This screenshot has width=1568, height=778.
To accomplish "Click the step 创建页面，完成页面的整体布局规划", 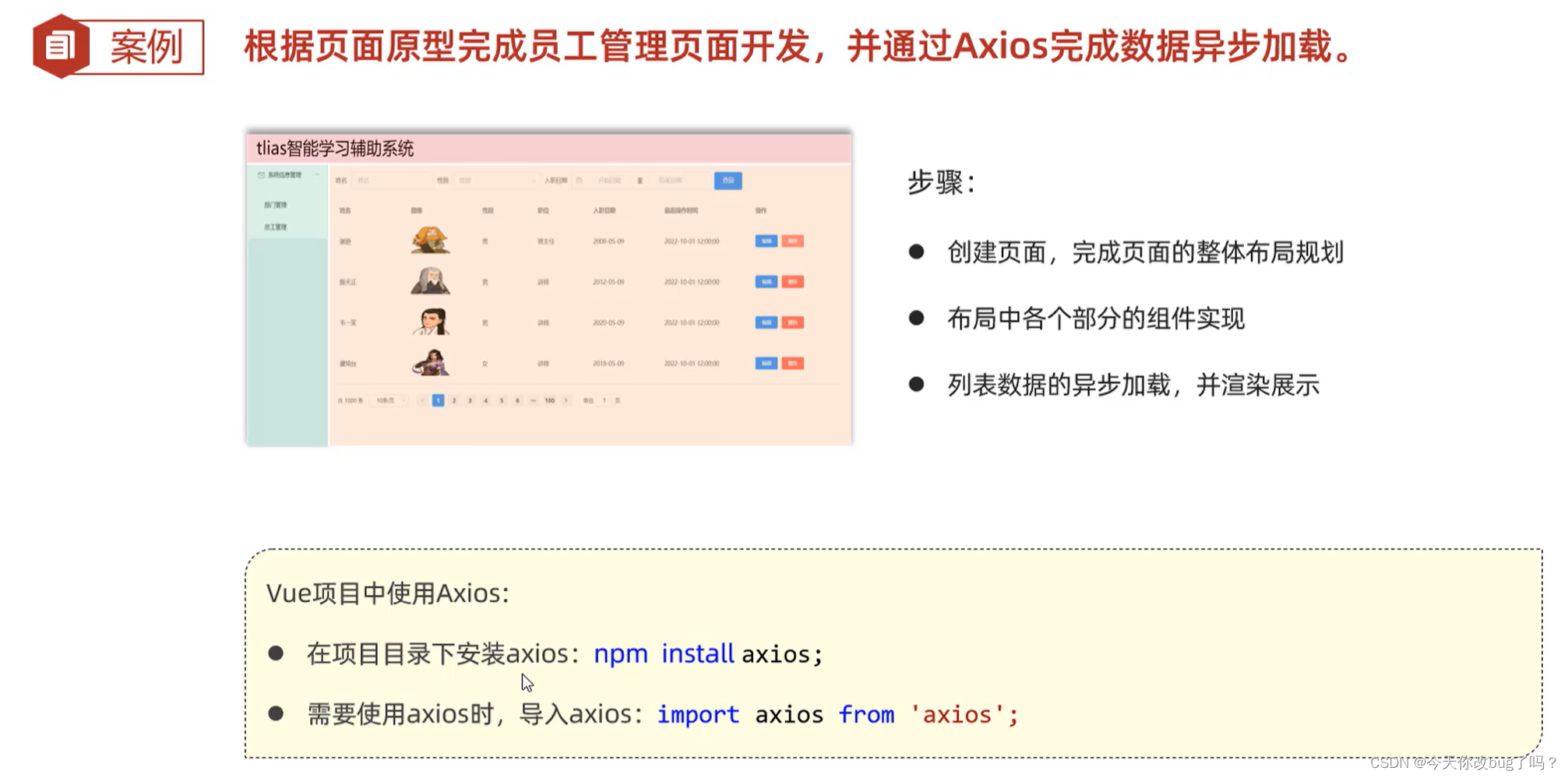I will [1145, 252].
